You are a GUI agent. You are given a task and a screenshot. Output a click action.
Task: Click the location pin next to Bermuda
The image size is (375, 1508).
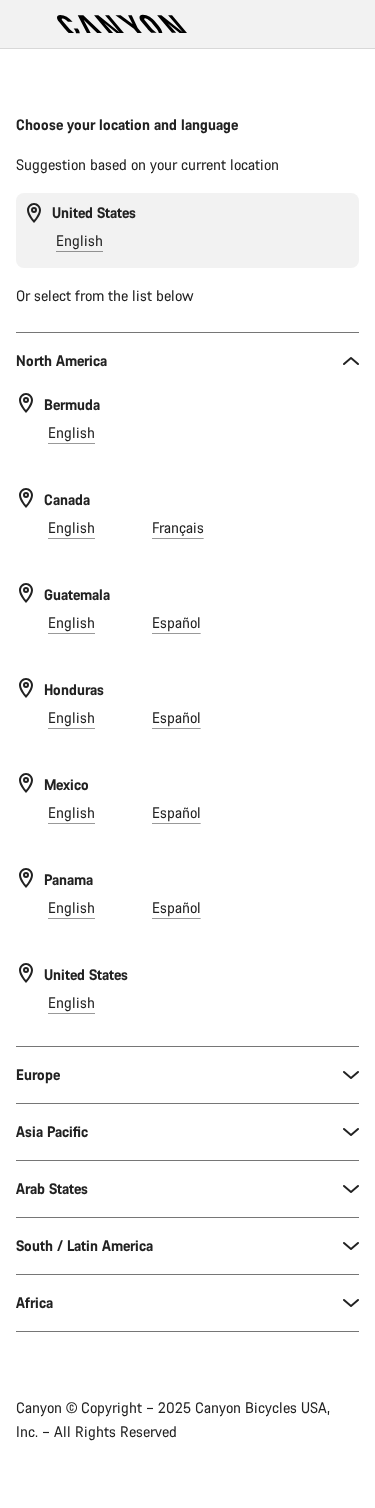click(26, 403)
